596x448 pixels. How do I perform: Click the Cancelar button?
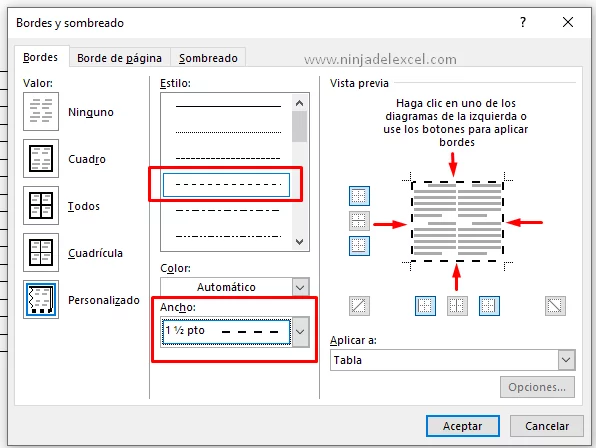(x=547, y=426)
